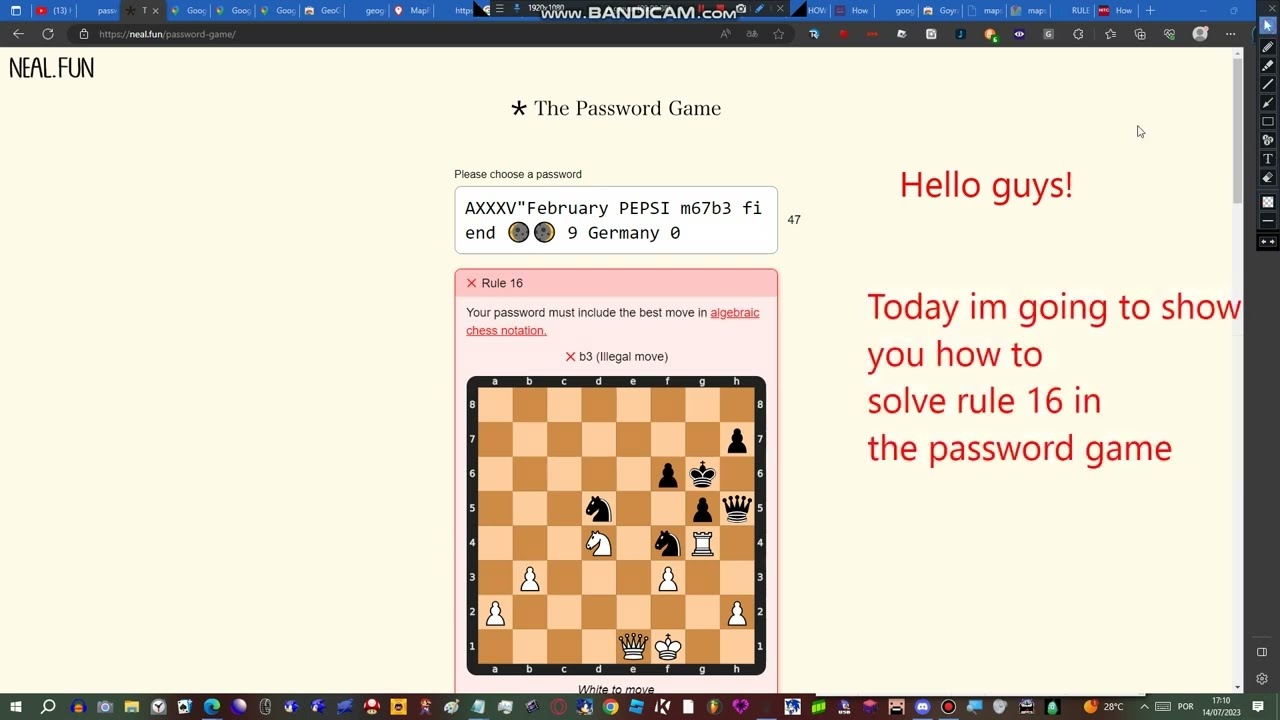Click inside the password input field
The width and height of the screenshot is (1280, 720).
point(615,220)
